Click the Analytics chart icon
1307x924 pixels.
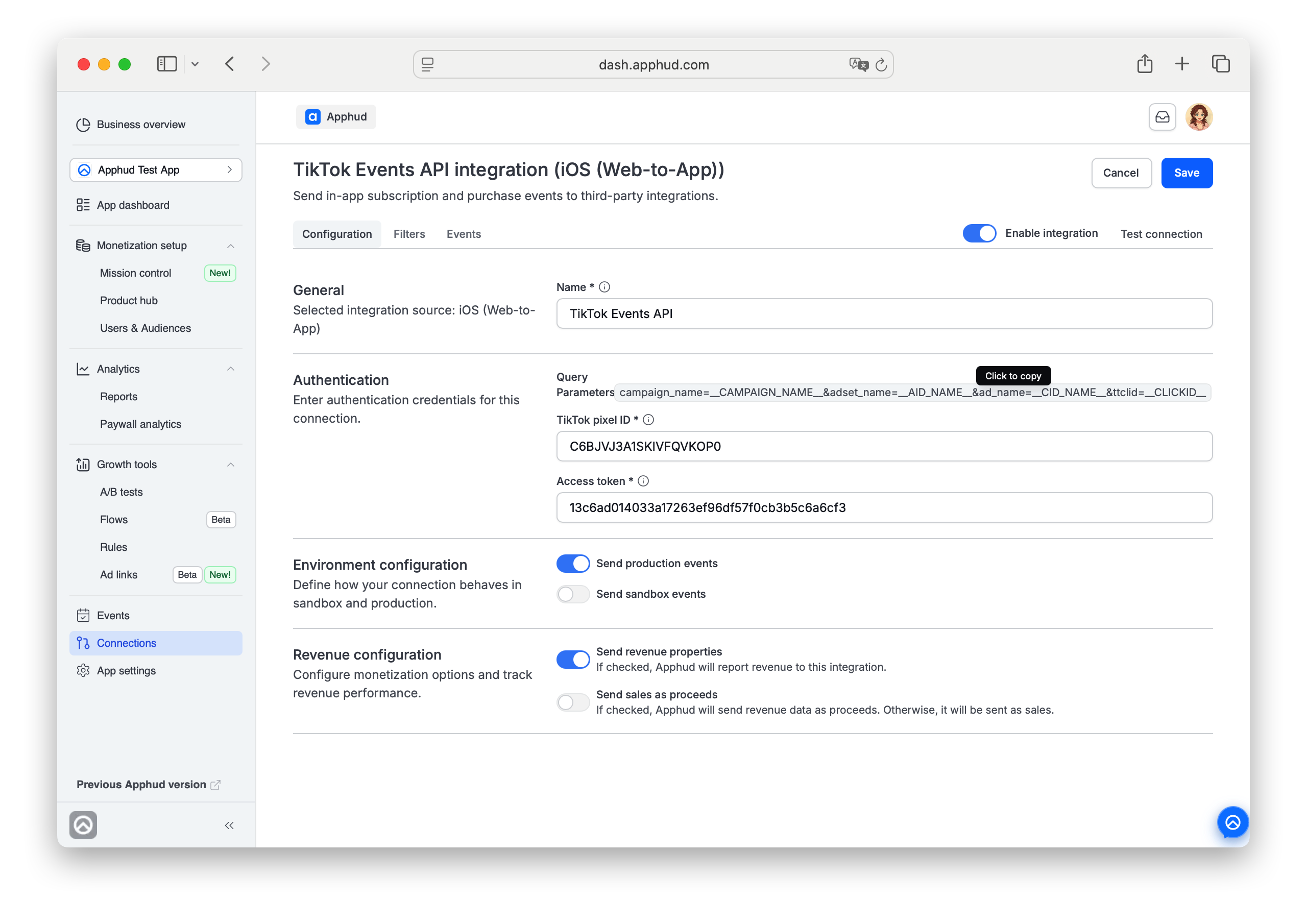[x=83, y=369]
